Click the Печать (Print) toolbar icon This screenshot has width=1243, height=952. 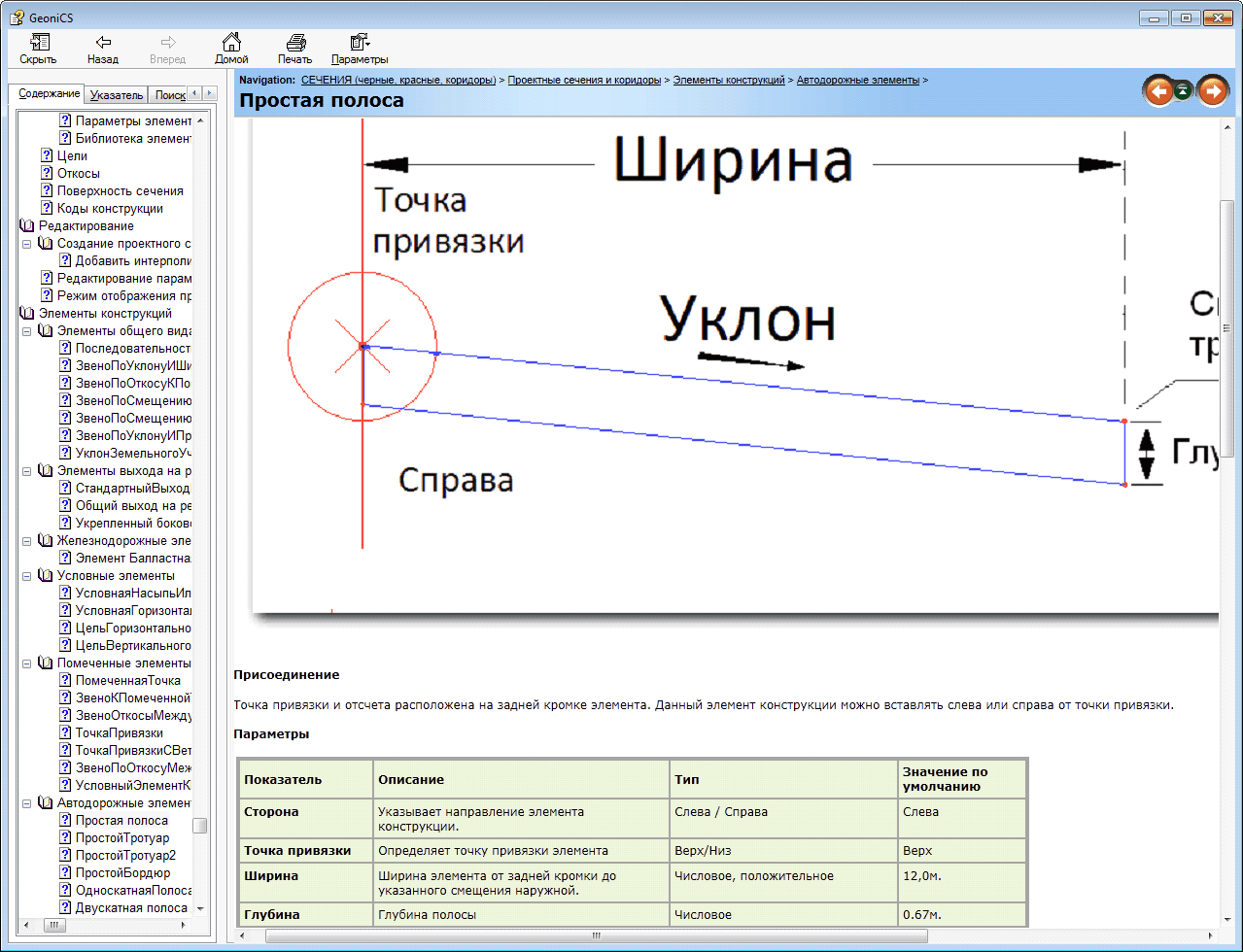(x=295, y=43)
